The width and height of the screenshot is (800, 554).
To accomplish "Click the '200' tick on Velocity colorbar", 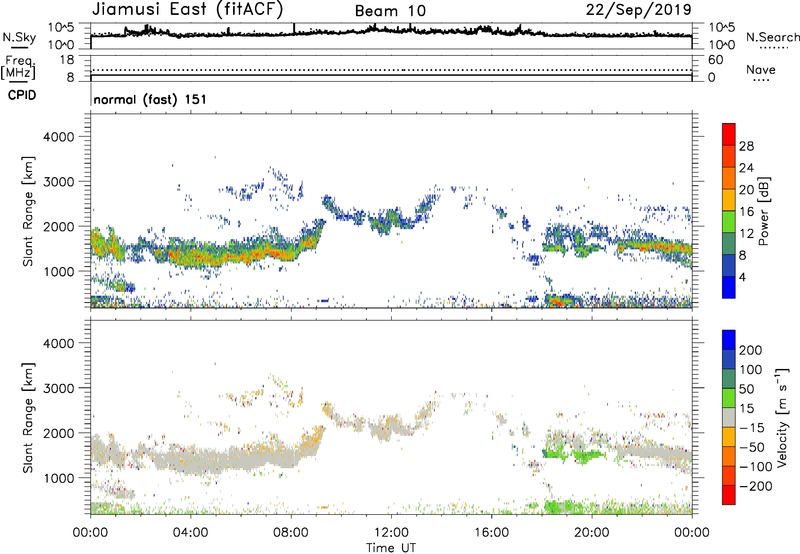I will [751, 350].
